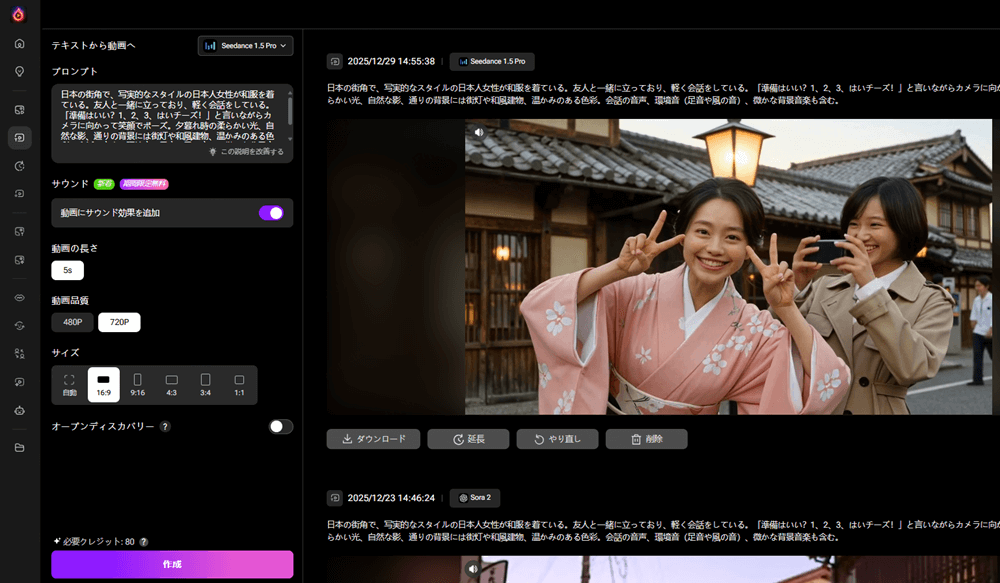
Task: Open the Seedance 1.5 Pro model dropdown
Action: [x=244, y=45]
